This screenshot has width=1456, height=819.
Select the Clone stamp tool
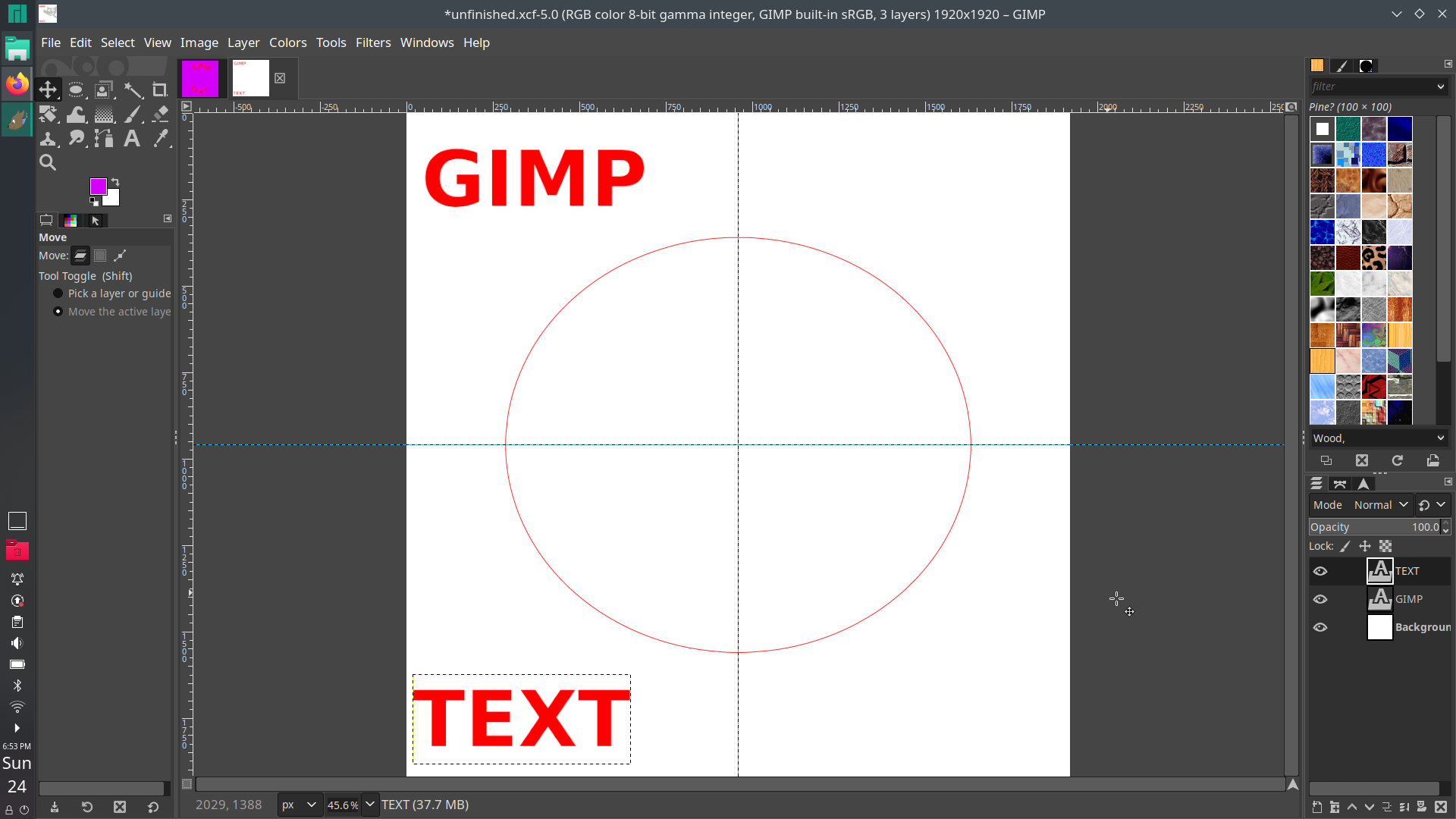coord(48,138)
